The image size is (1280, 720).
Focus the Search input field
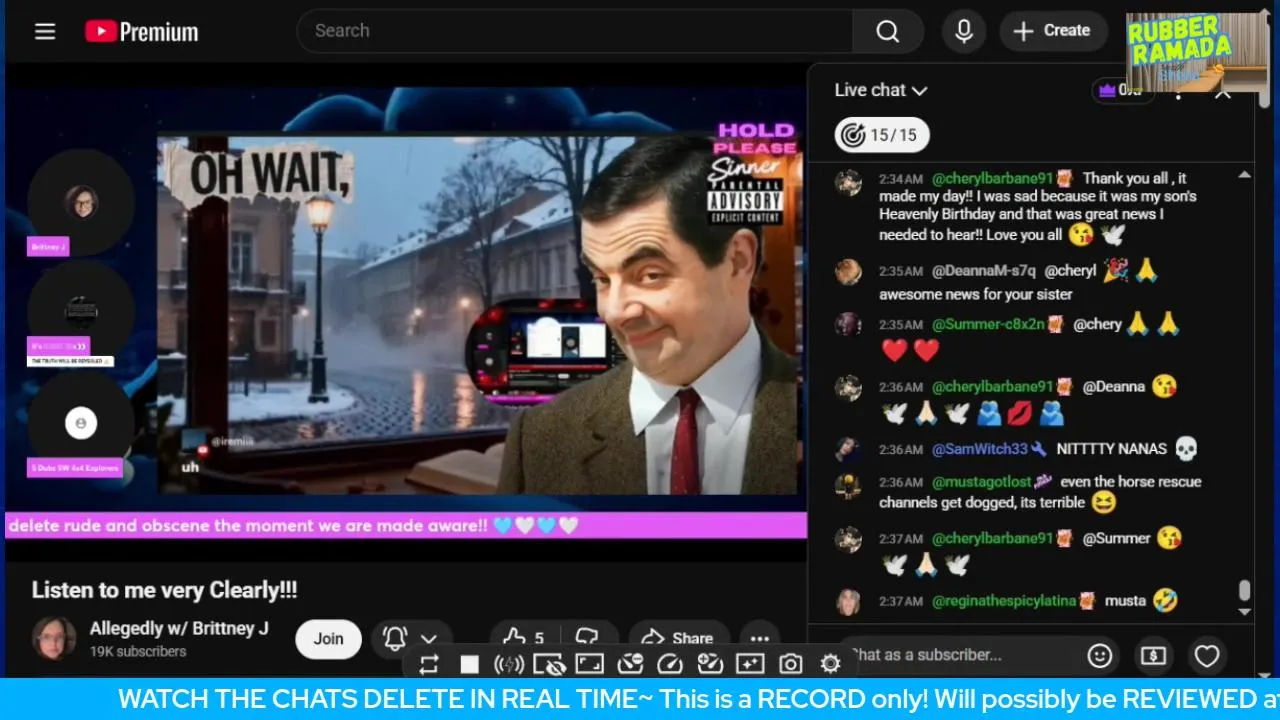575,31
